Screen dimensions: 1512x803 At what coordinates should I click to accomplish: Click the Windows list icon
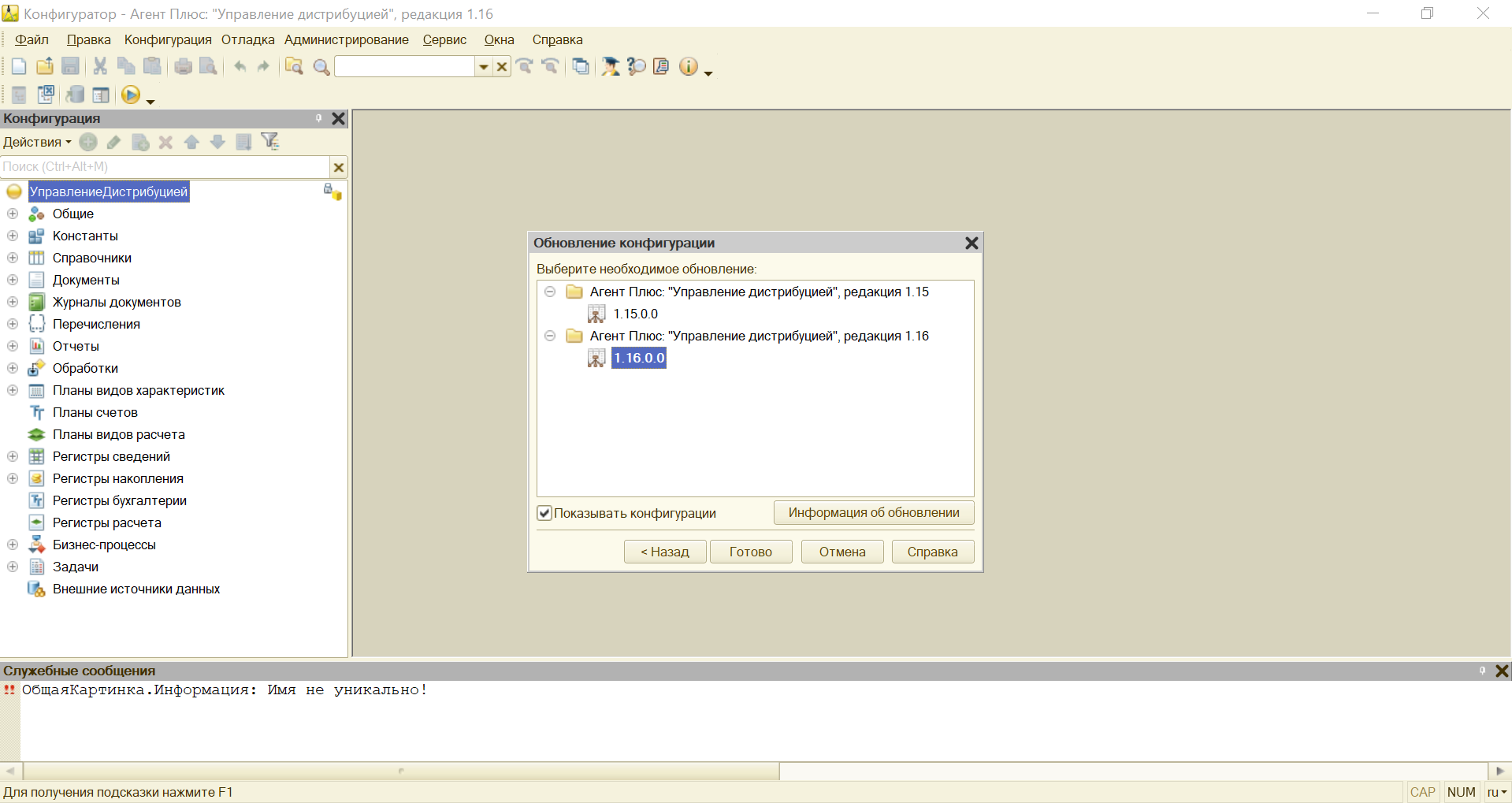click(x=581, y=67)
